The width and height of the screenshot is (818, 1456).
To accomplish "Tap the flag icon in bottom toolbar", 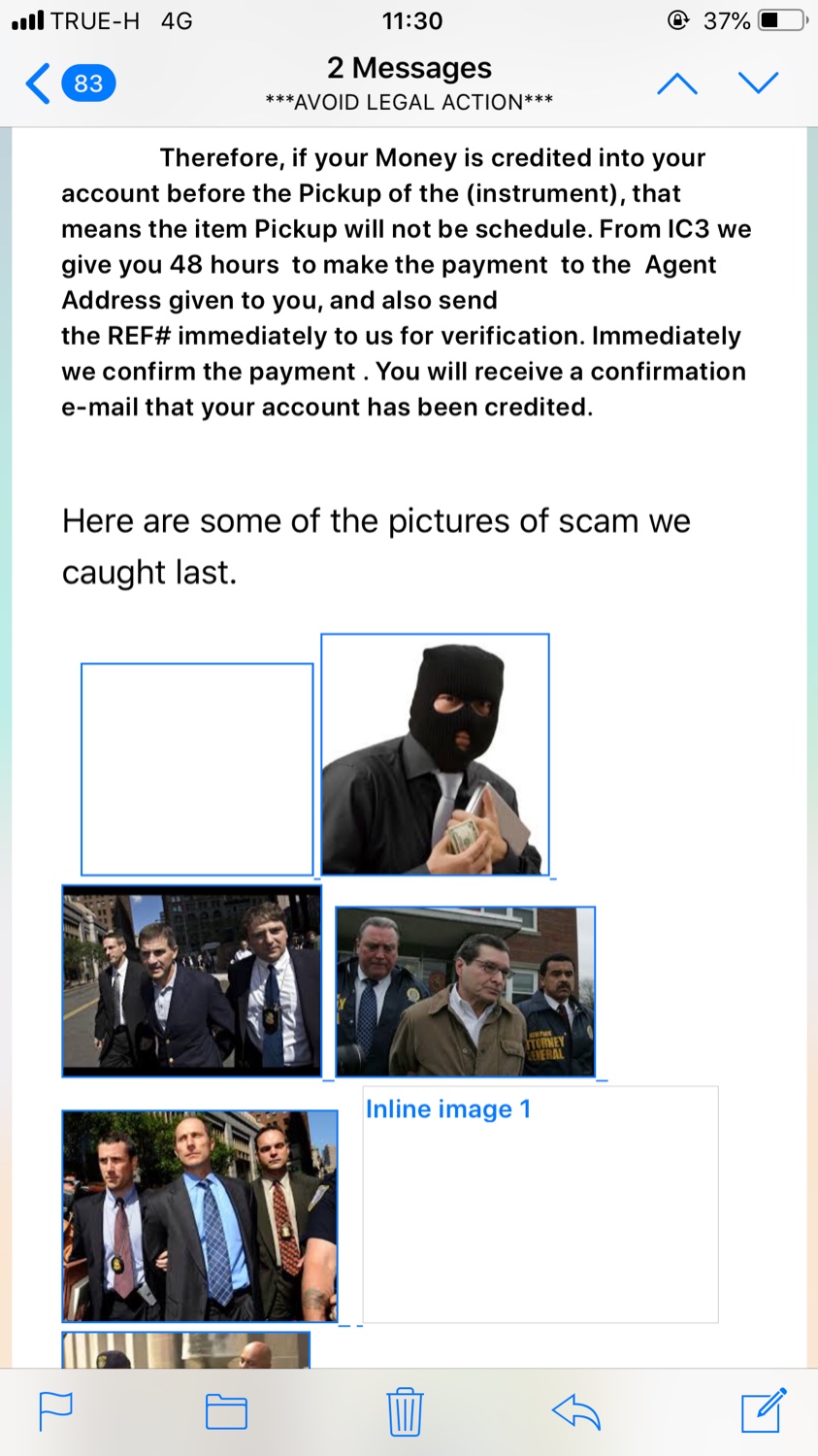I will (x=55, y=1411).
